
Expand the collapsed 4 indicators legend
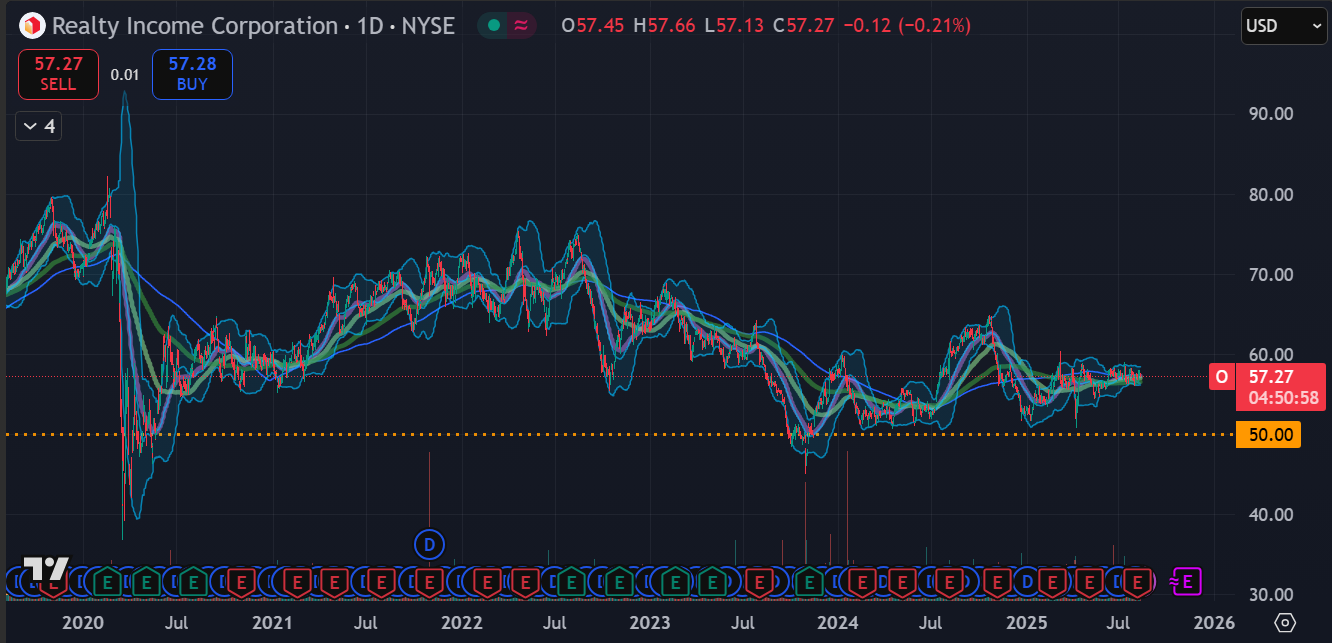point(39,126)
